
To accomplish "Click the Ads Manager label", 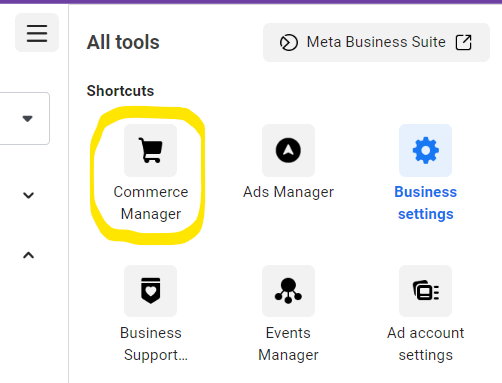I will (288, 192).
